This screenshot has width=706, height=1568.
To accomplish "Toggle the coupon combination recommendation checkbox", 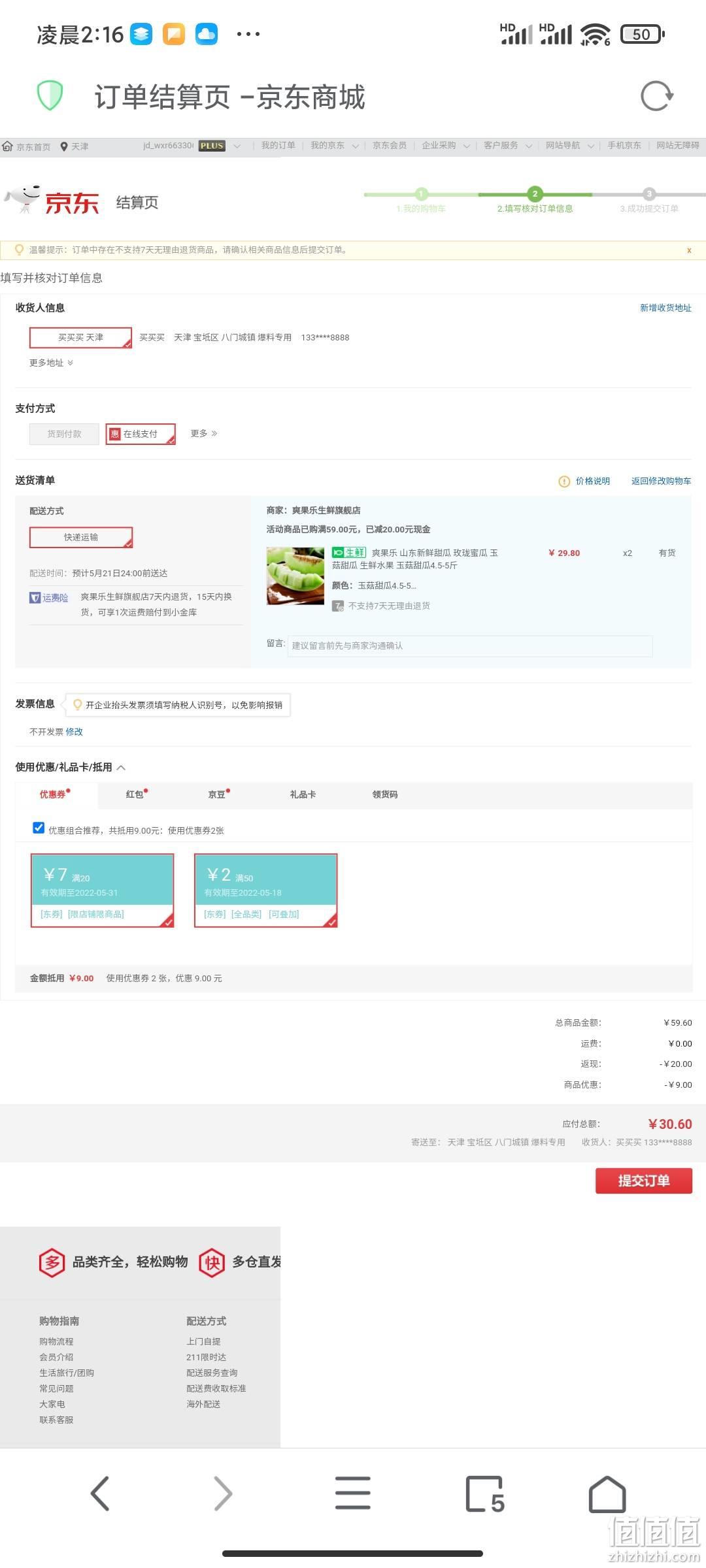I will pyautogui.click(x=39, y=828).
